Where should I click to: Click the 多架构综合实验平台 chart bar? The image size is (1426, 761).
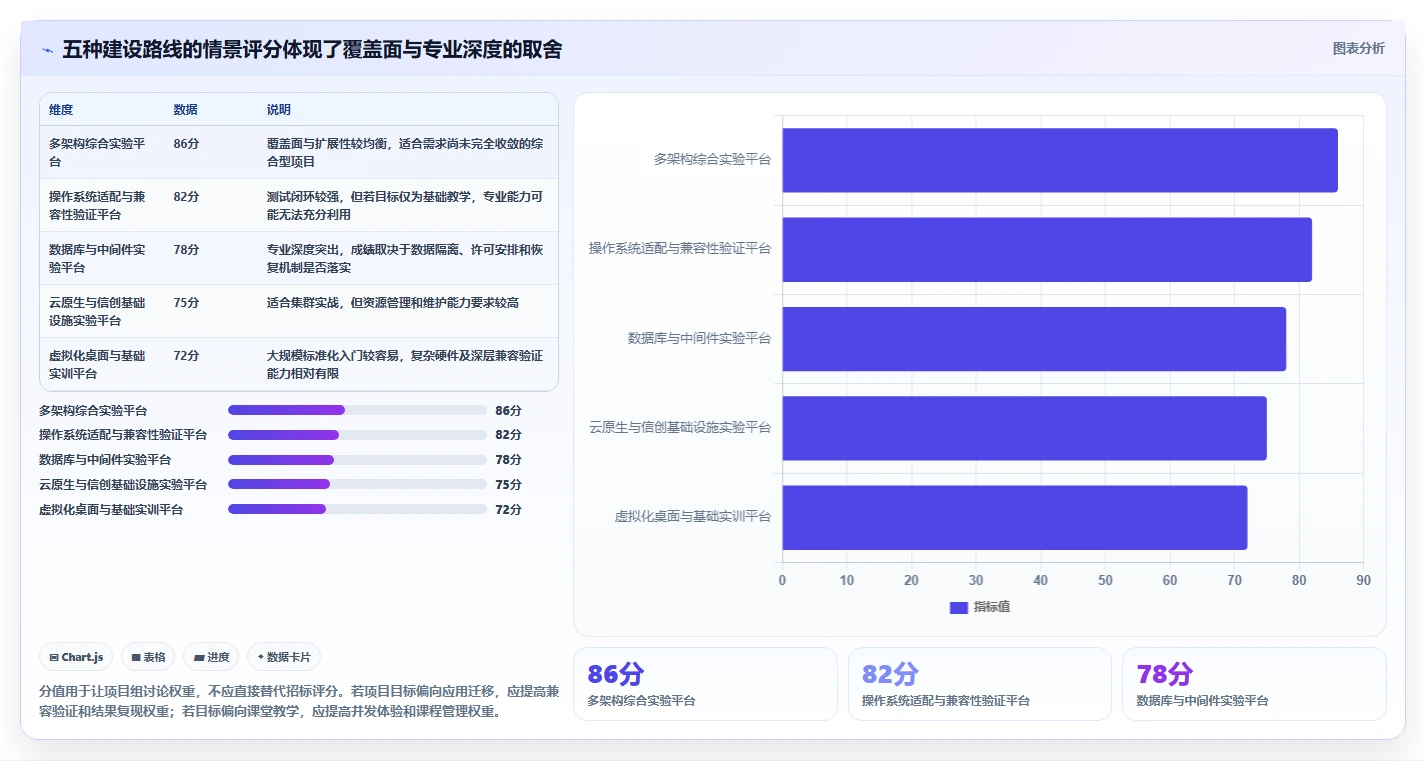(1060, 160)
